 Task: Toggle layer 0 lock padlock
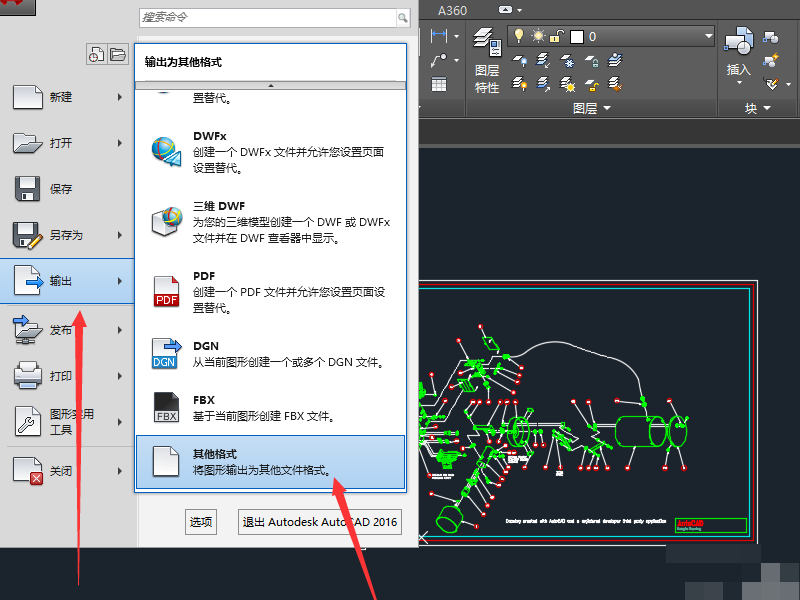point(556,36)
